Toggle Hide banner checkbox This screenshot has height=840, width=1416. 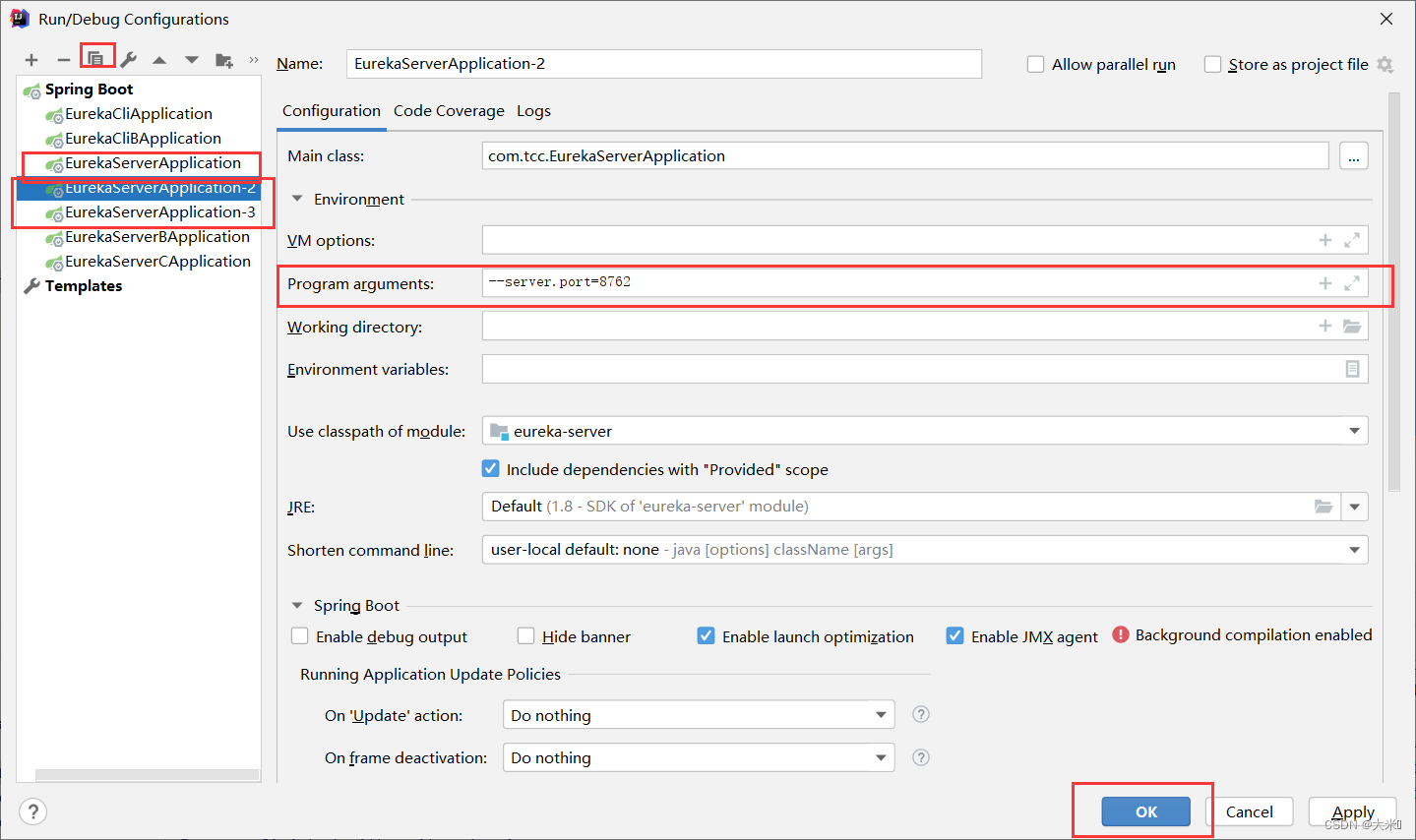click(526, 636)
